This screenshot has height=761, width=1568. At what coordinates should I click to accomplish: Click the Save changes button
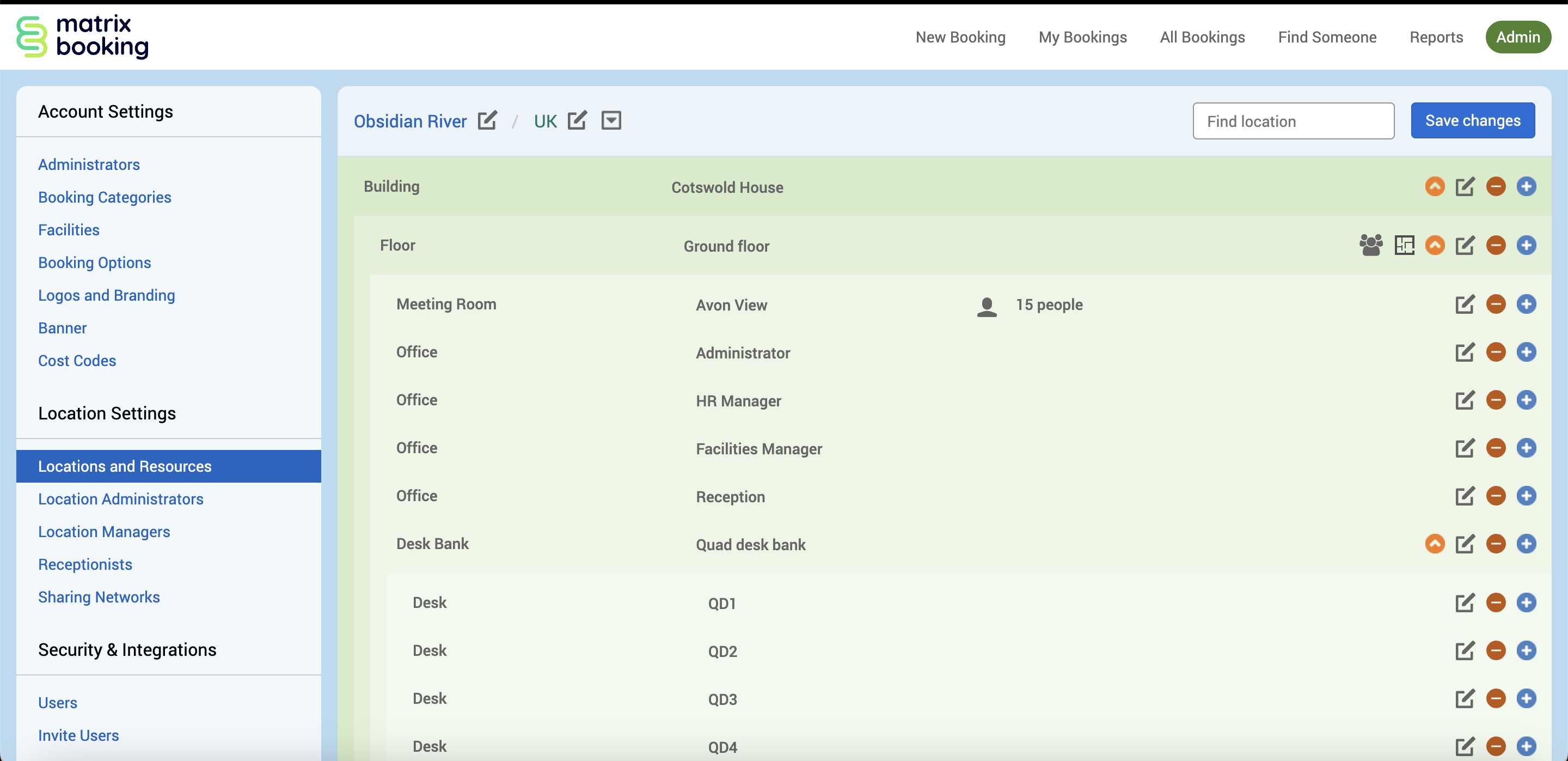point(1472,120)
